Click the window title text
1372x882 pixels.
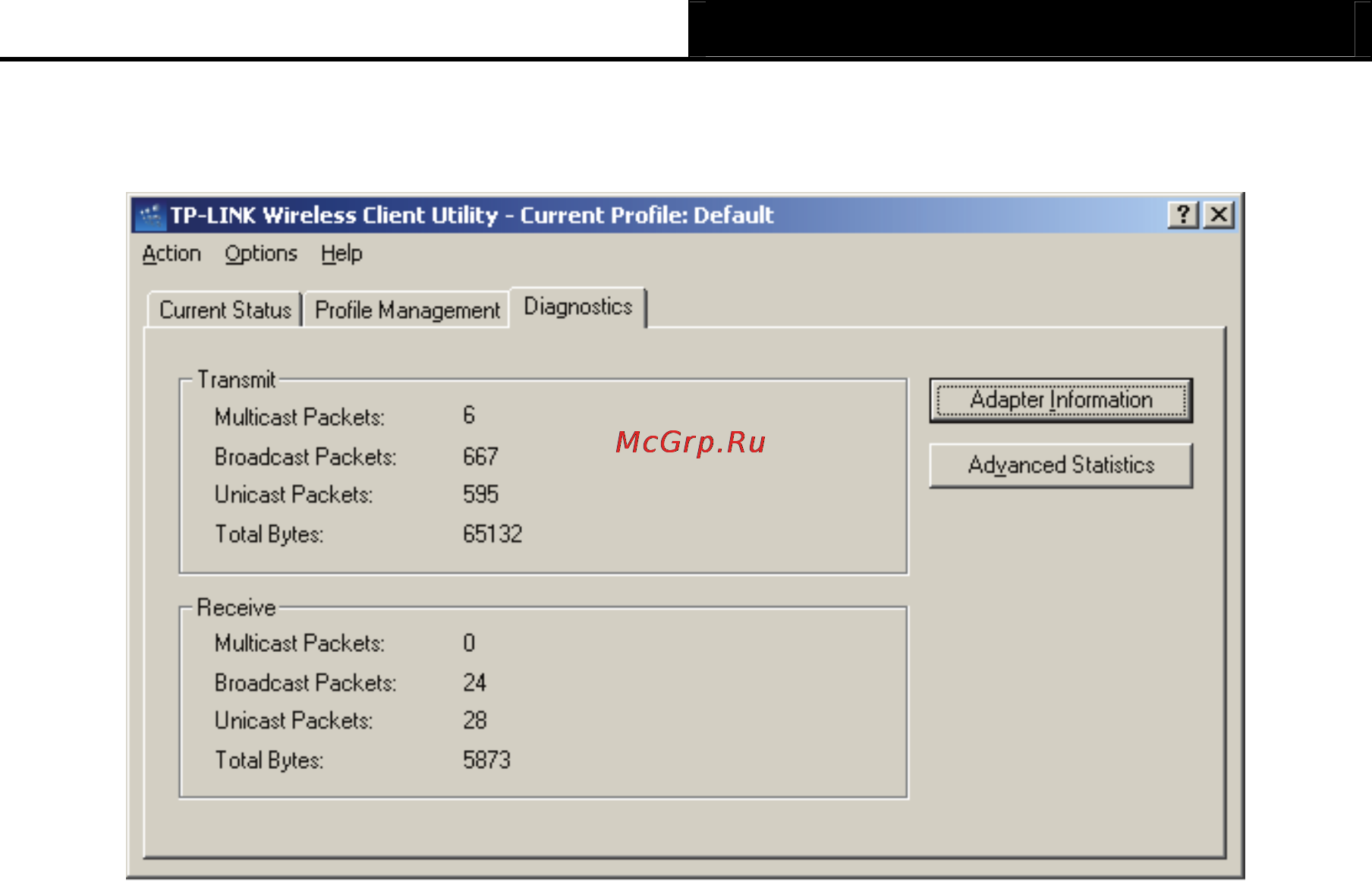tap(471, 216)
